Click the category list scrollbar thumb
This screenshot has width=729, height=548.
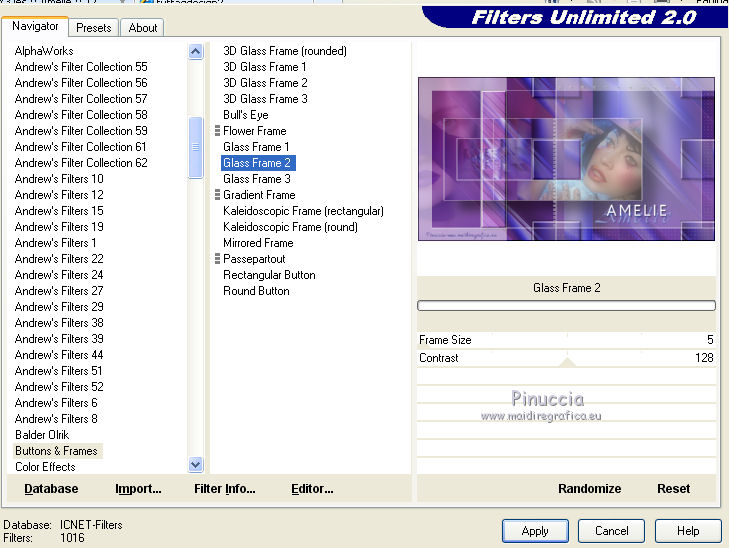pos(196,147)
